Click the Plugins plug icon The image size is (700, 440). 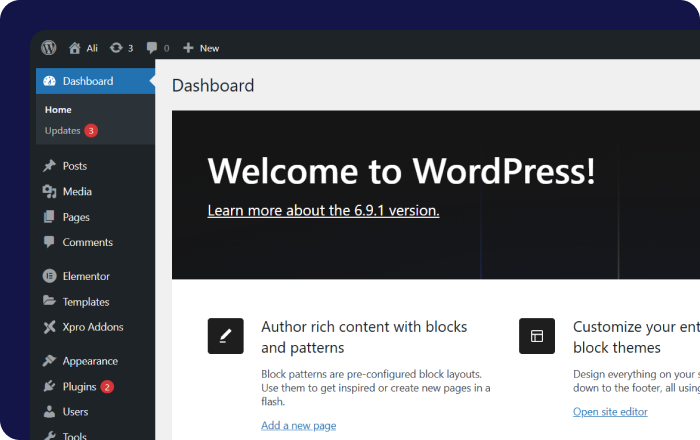[x=49, y=387]
